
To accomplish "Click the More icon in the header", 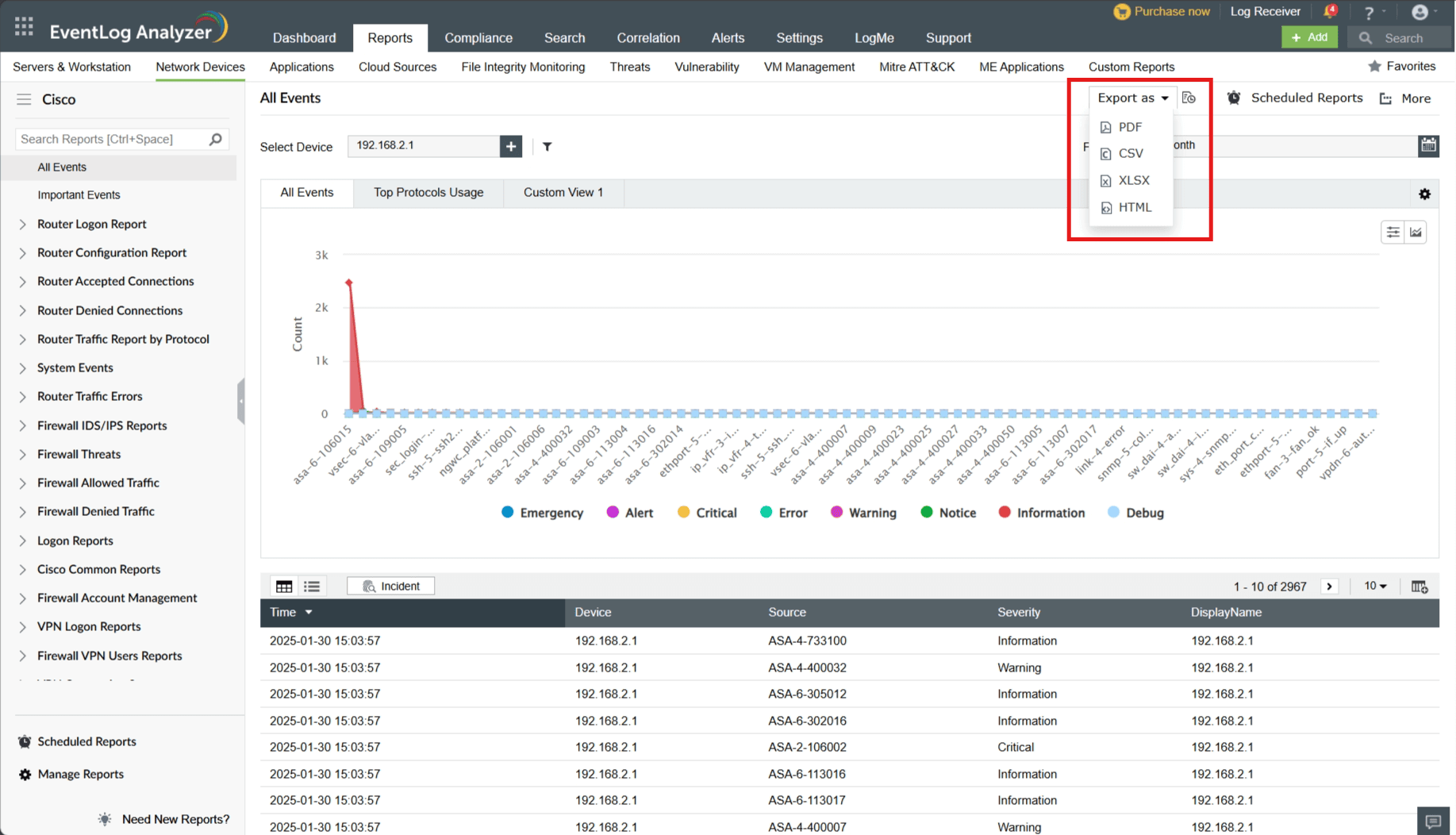I will (x=1386, y=98).
